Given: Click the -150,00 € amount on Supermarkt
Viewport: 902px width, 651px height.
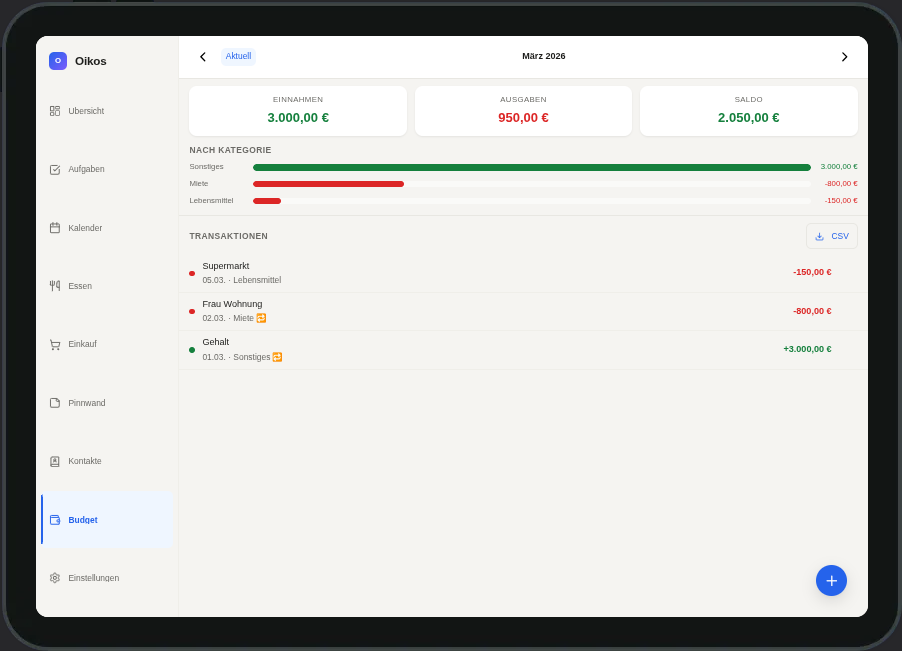Looking at the screenshot, I should point(812,273).
